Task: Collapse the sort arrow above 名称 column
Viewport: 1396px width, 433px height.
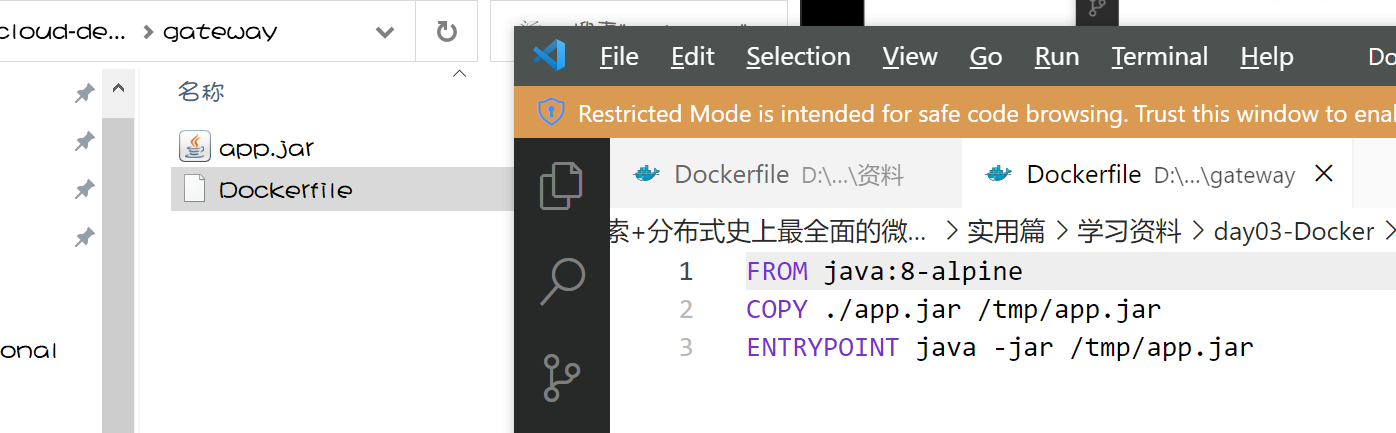Action: tap(459, 73)
